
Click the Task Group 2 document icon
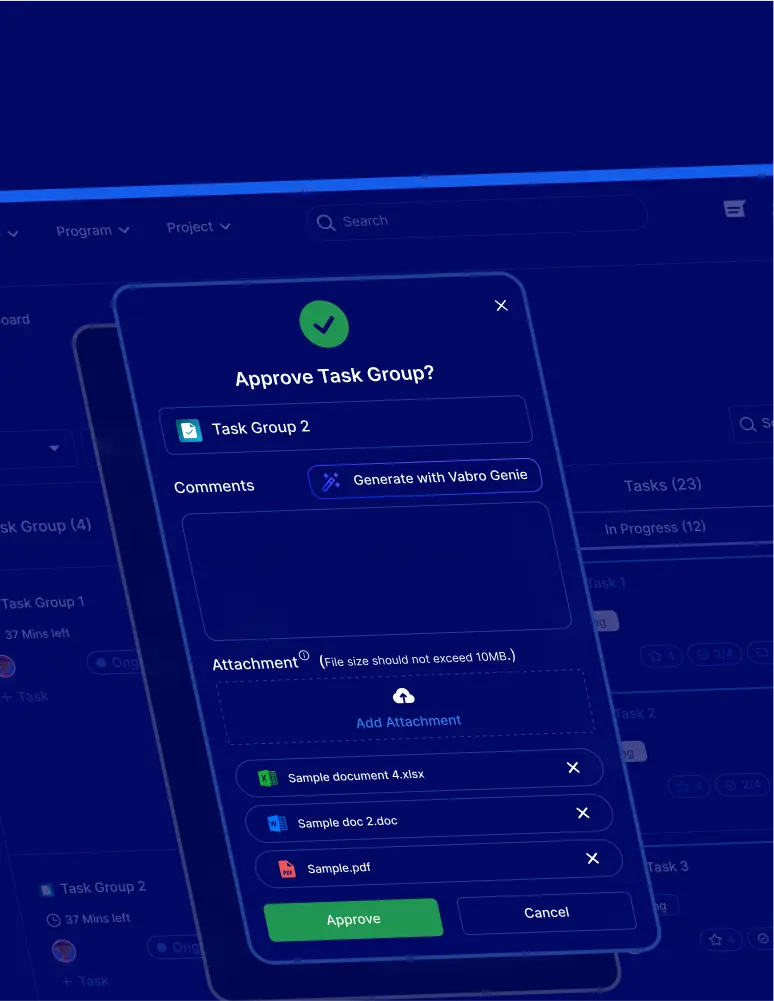tap(189, 429)
